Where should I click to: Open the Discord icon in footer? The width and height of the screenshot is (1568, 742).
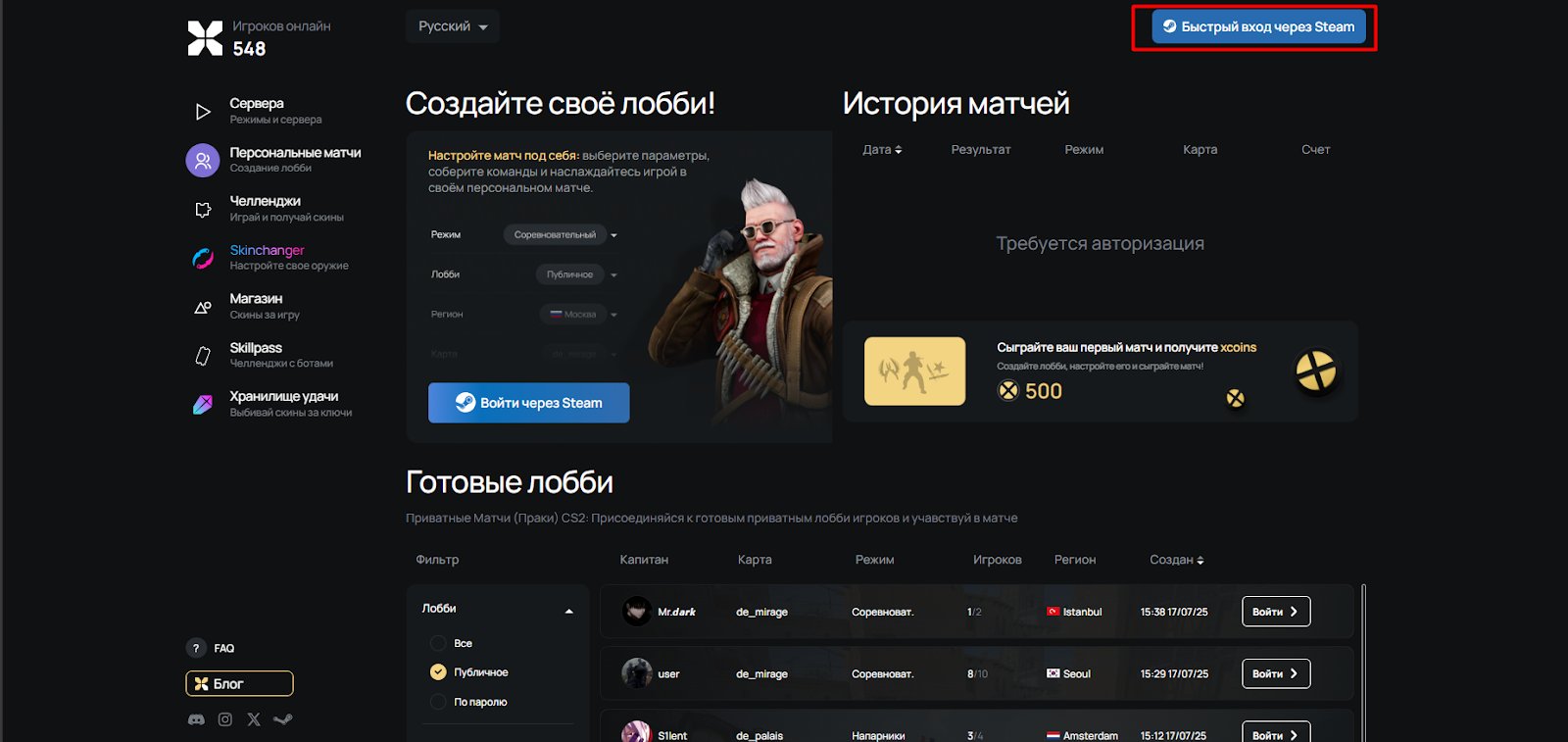196,719
